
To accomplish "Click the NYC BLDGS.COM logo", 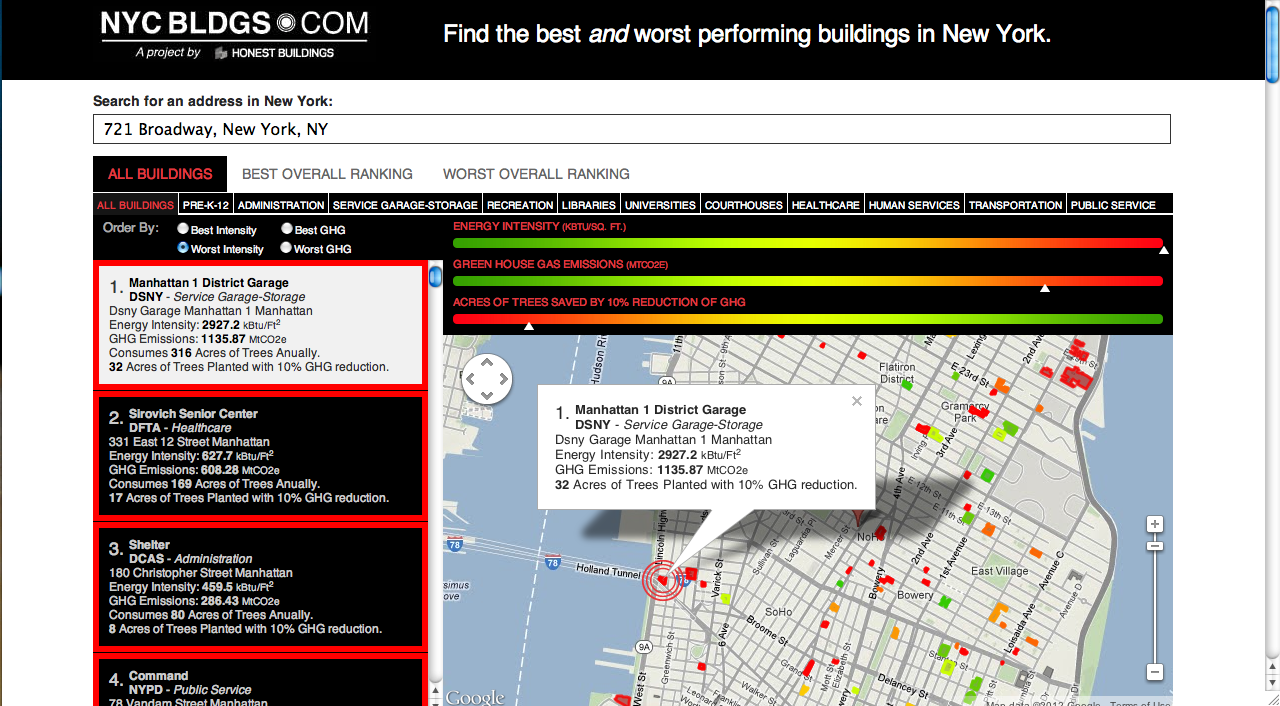I will [234, 25].
